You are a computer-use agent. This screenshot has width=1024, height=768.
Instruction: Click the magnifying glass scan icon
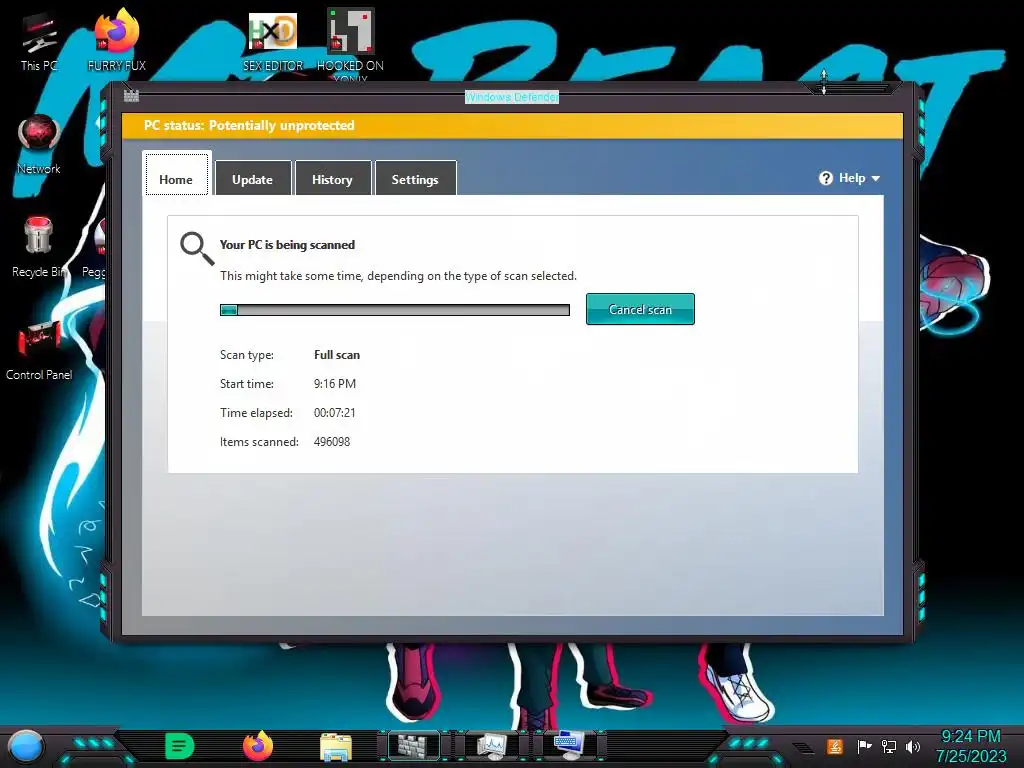pyautogui.click(x=197, y=248)
